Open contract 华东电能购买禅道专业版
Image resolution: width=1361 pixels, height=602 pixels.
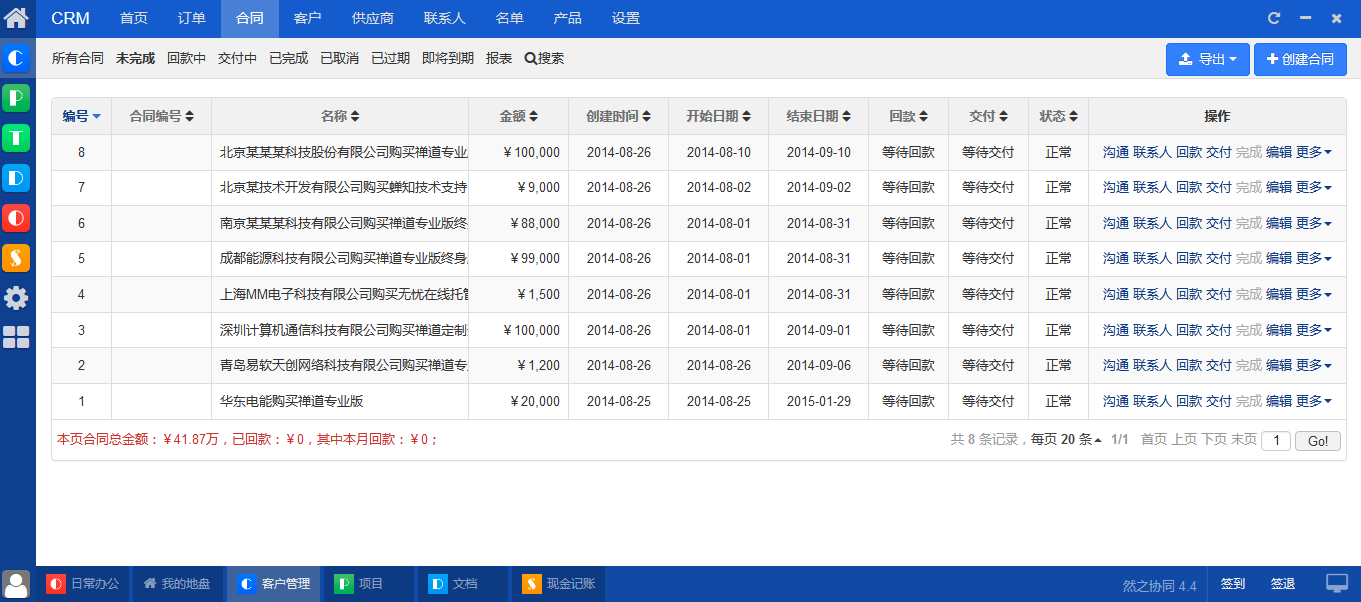pyautogui.click(x=291, y=401)
